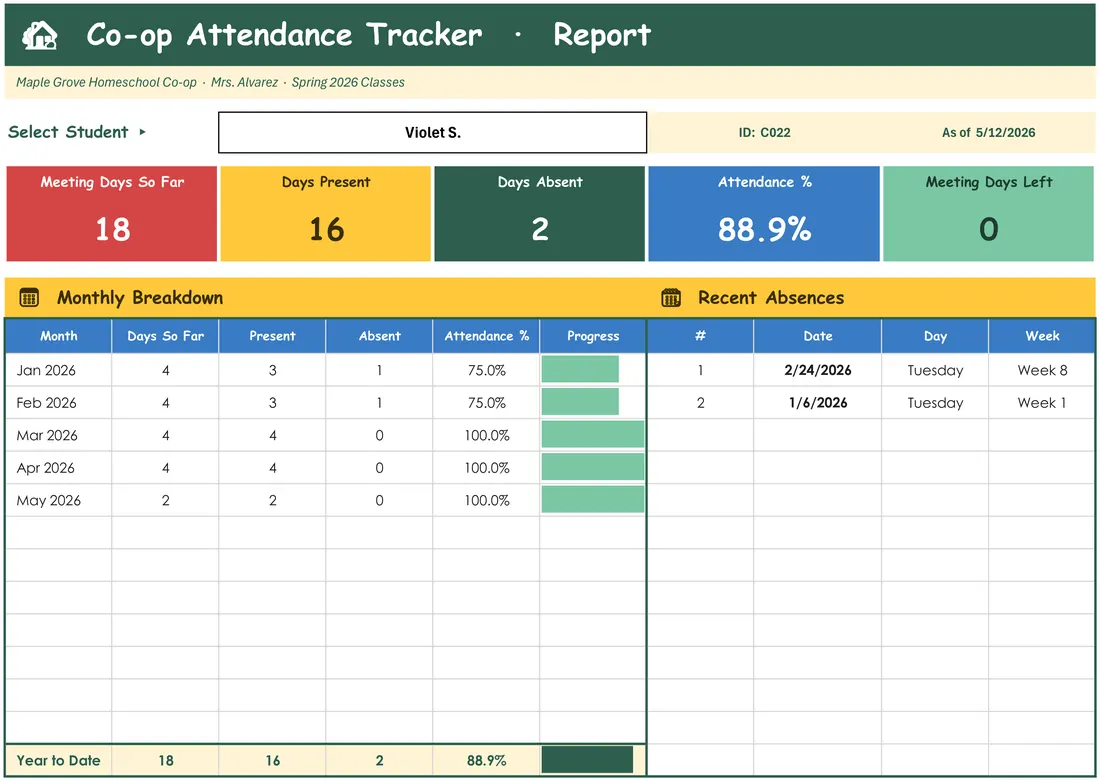The width and height of the screenshot is (1100, 781).
Task: Click the Co-op Attendance Tracker title
Action: coord(284,35)
